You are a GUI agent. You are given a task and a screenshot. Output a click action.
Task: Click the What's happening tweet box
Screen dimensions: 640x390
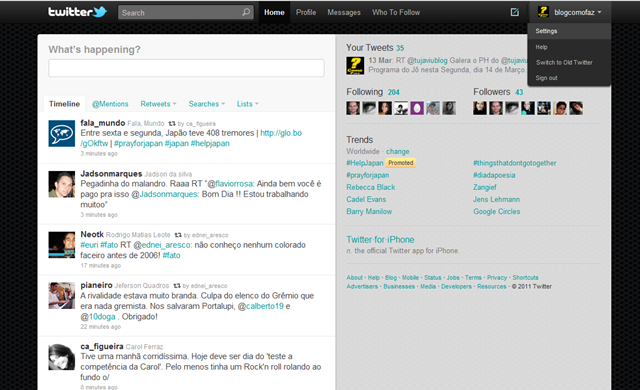(187, 68)
